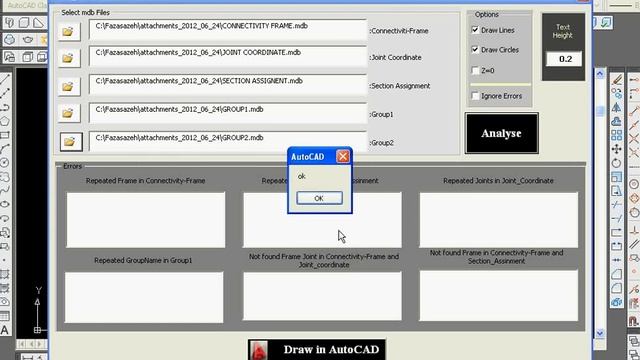Image resolution: width=640 pixels, height=360 pixels.
Task: Browse for the Group1 mdb file
Action: pyautogui.click(x=69, y=113)
